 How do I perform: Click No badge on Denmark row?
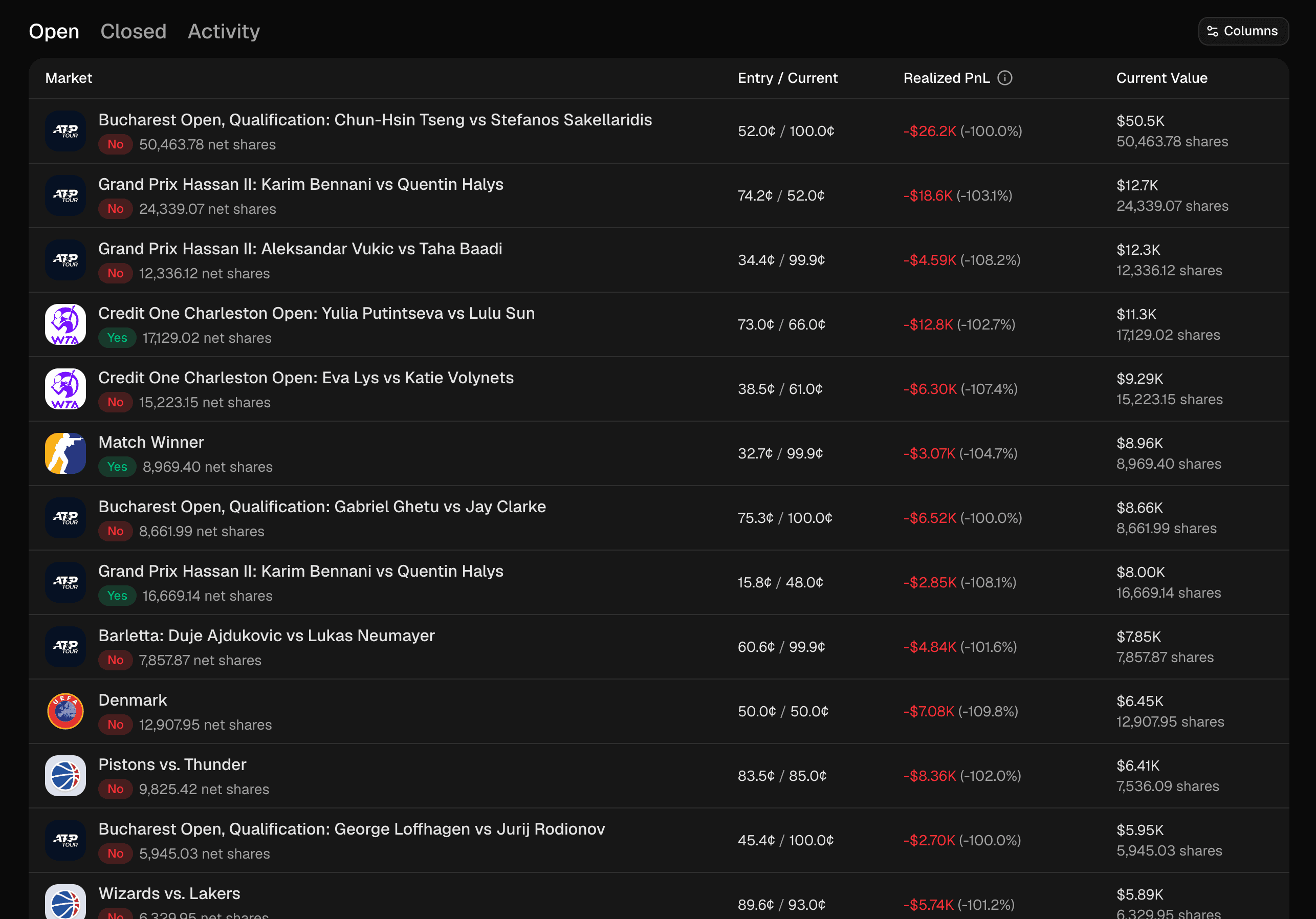[115, 725]
